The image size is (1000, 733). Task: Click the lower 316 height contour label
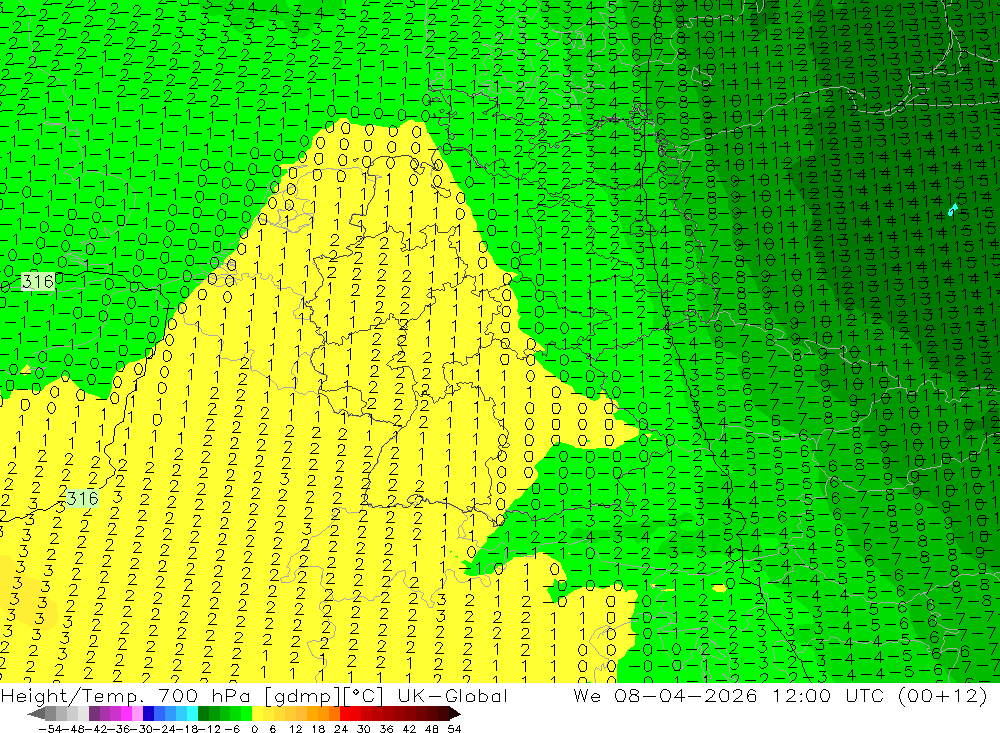(x=82, y=498)
